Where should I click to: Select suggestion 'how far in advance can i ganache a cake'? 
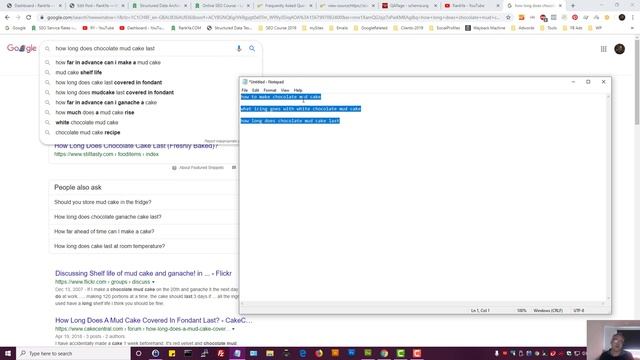[x=106, y=102]
